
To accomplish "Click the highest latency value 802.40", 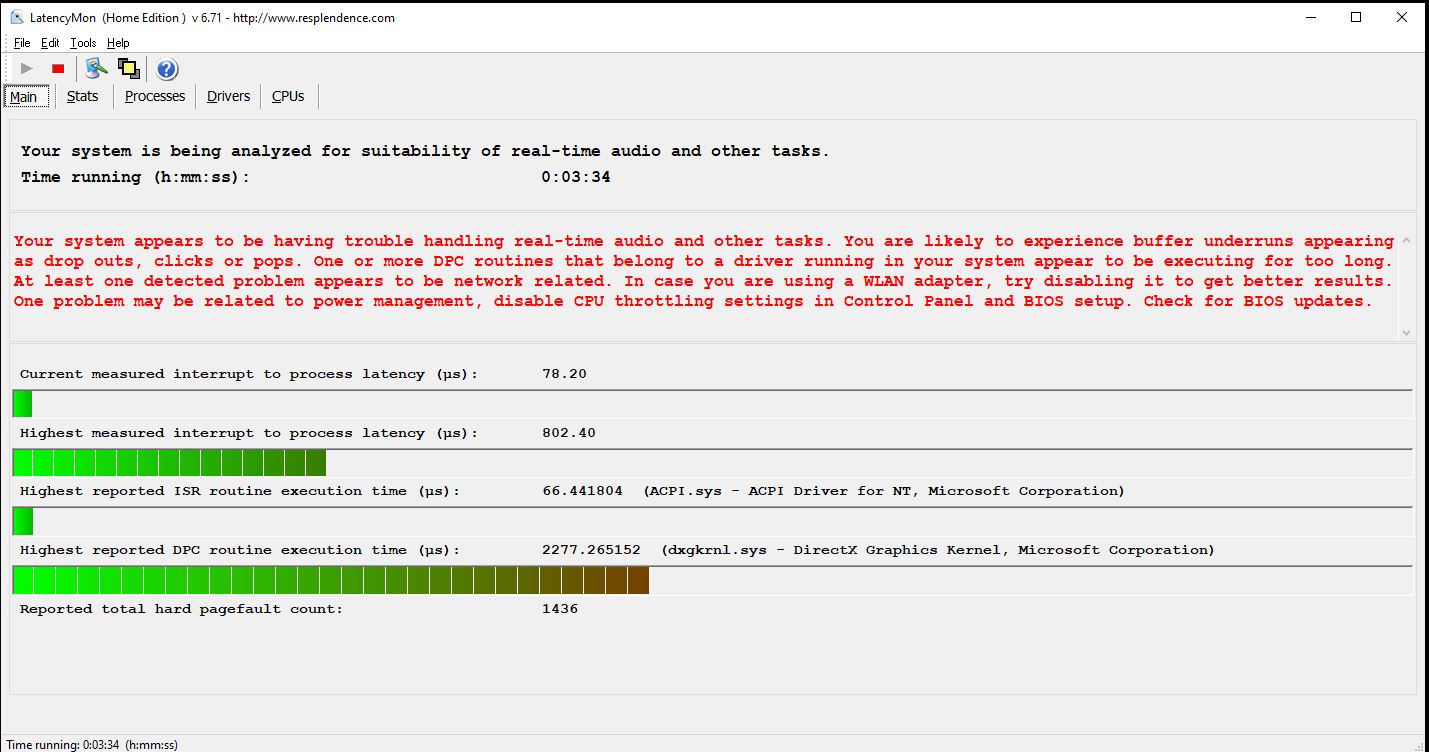I will pos(569,433).
